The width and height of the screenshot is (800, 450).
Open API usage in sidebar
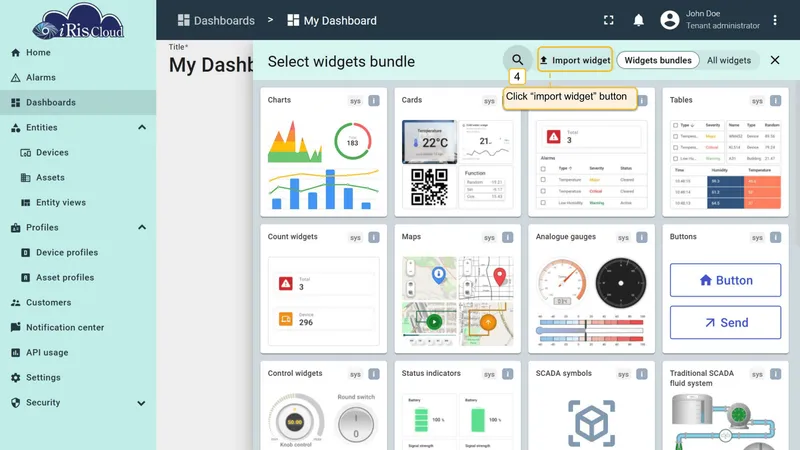[78, 353]
